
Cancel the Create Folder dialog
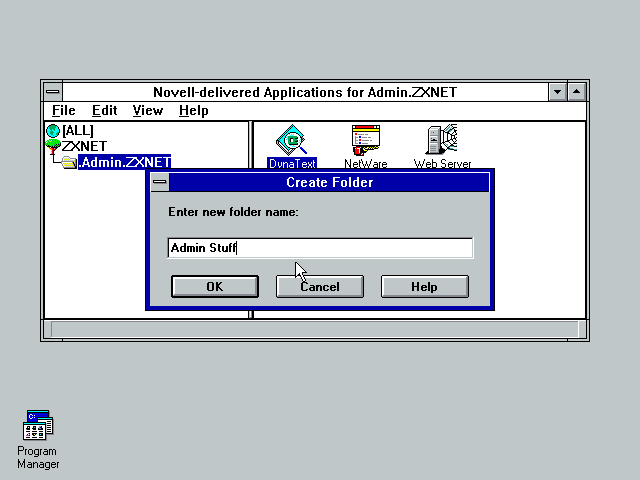[320, 287]
